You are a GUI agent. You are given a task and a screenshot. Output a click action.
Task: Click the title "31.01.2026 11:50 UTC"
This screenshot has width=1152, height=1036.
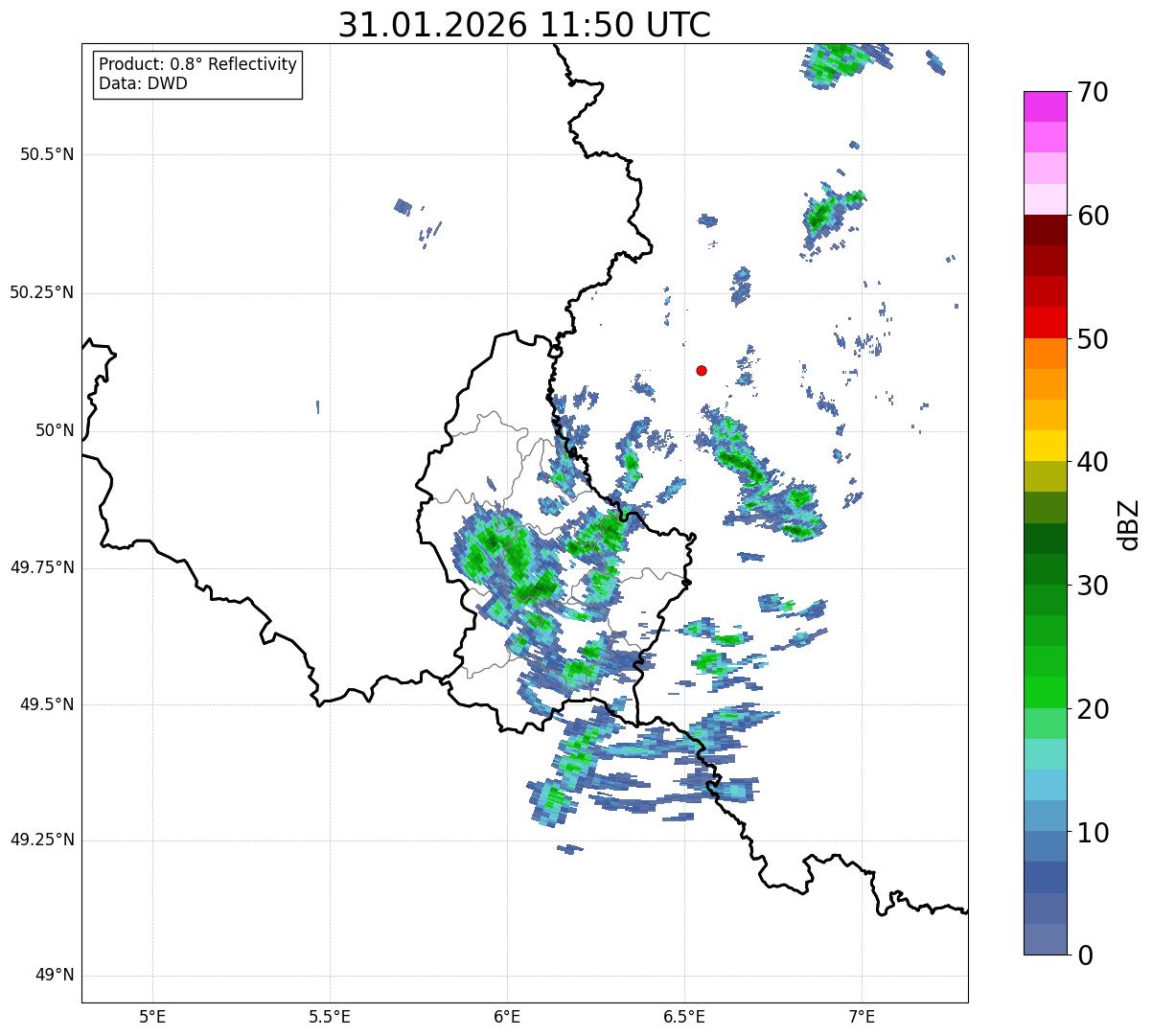pos(524,25)
